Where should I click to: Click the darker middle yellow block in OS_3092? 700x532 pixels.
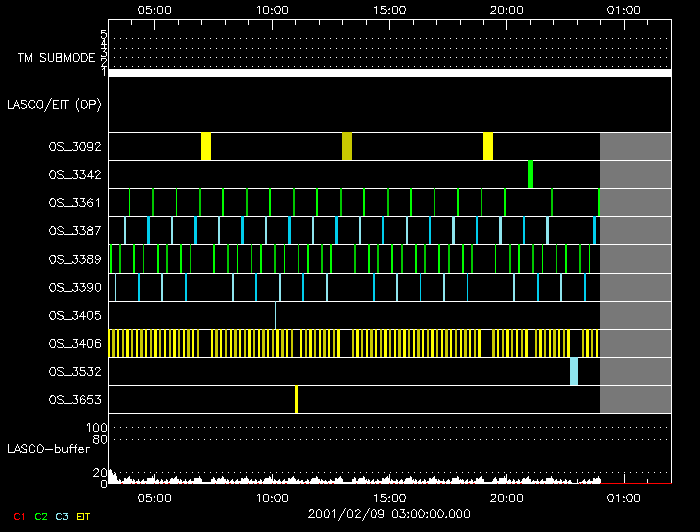tap(347, 146)
